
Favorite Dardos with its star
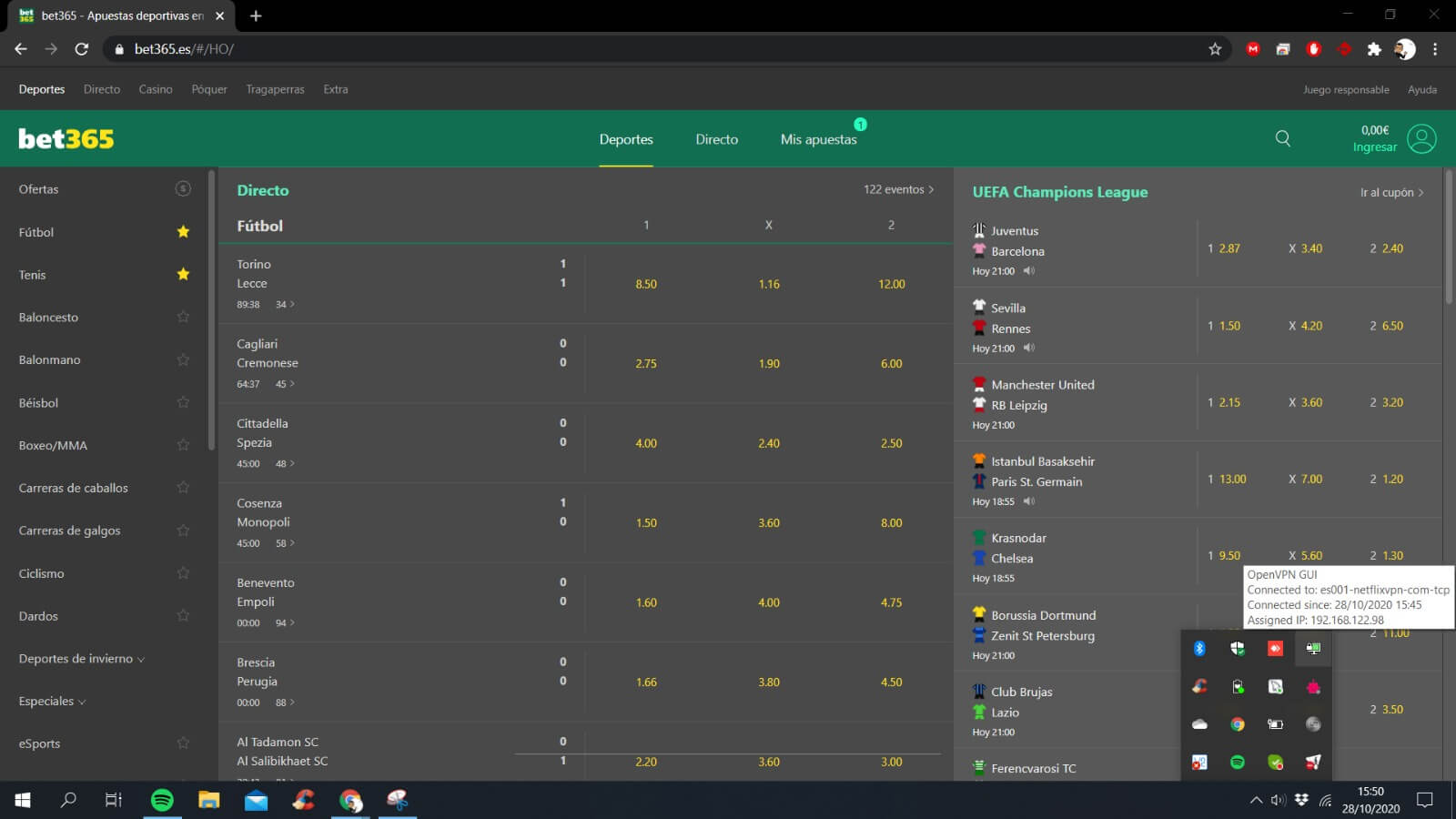pyautogui.click(x=183, y=615)
